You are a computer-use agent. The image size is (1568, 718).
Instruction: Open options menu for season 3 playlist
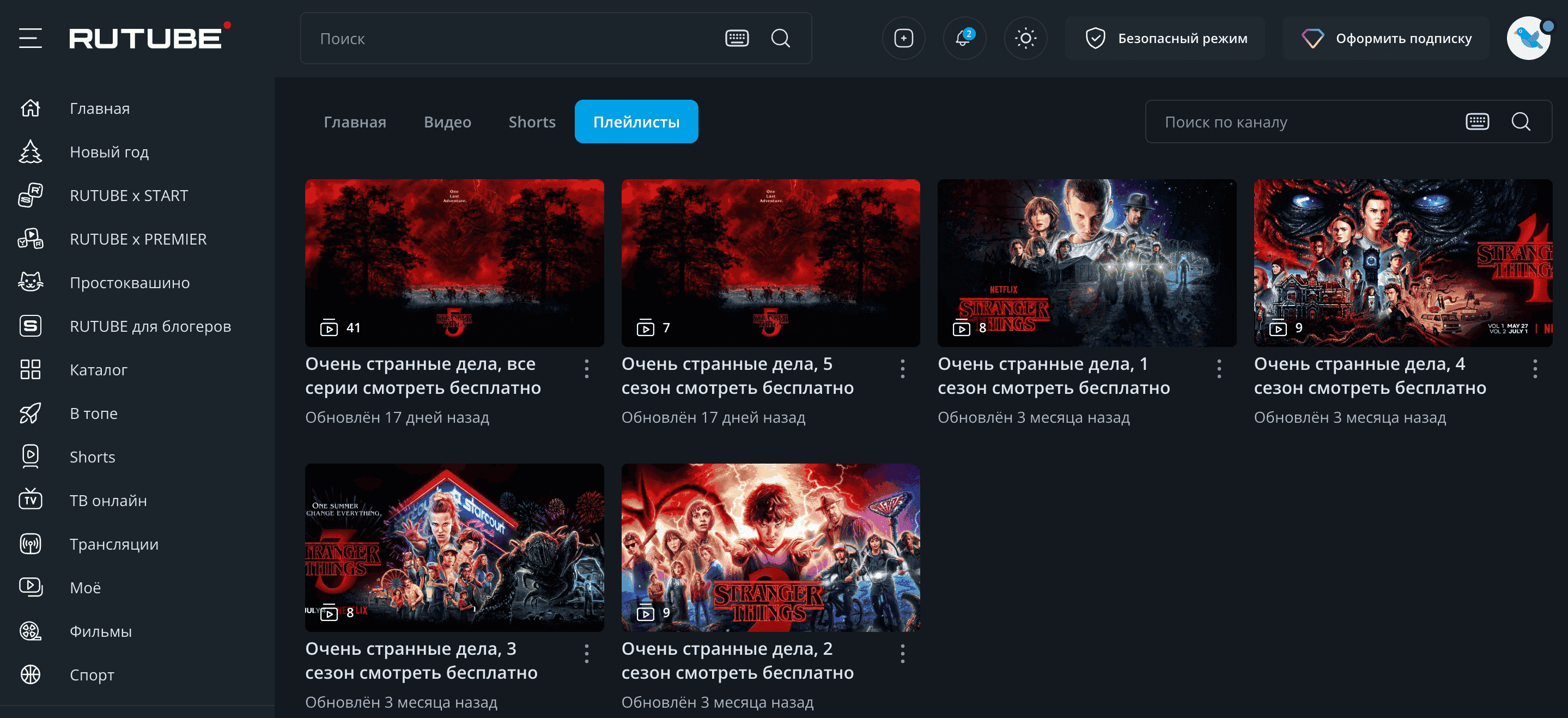(x=586, y=653)
